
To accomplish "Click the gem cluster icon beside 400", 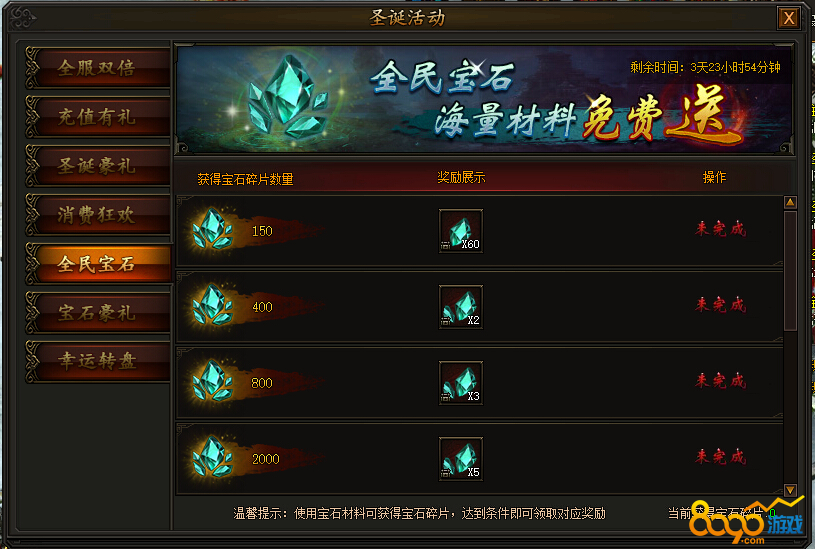I will [213, 305].
